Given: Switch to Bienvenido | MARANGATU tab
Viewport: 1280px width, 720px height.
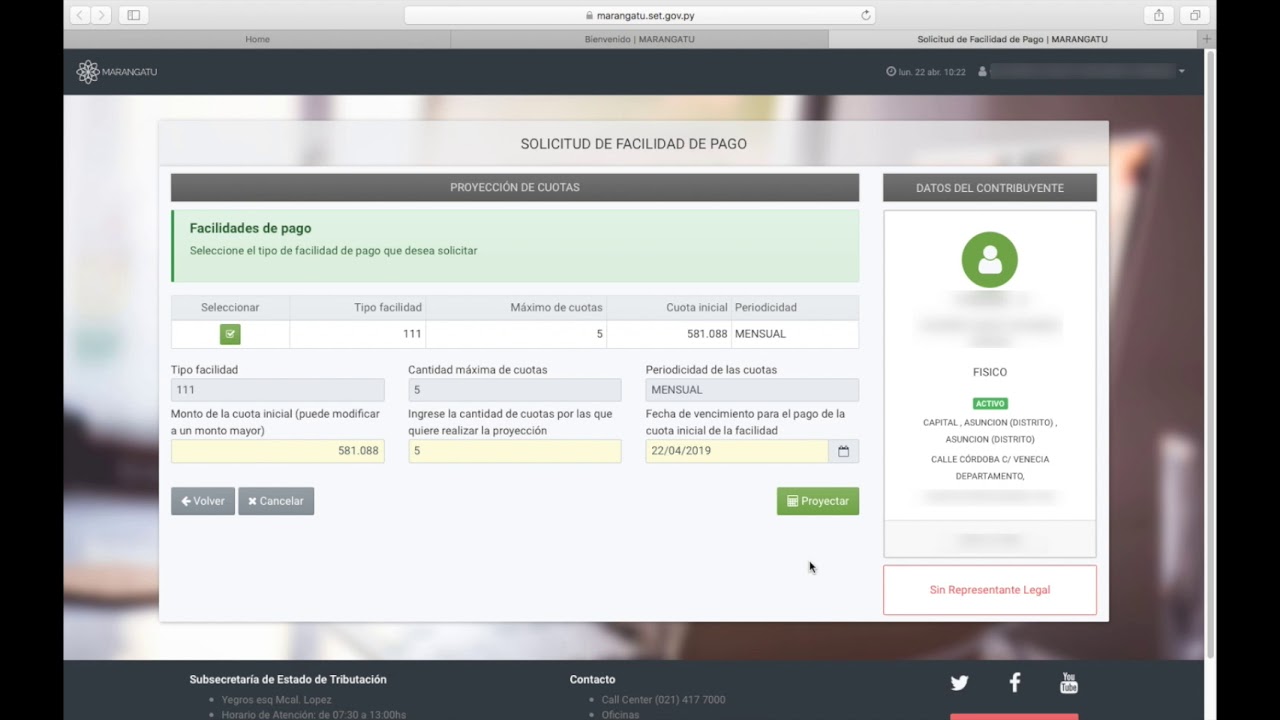Looking at the screenshot, I should pos(639,39).
